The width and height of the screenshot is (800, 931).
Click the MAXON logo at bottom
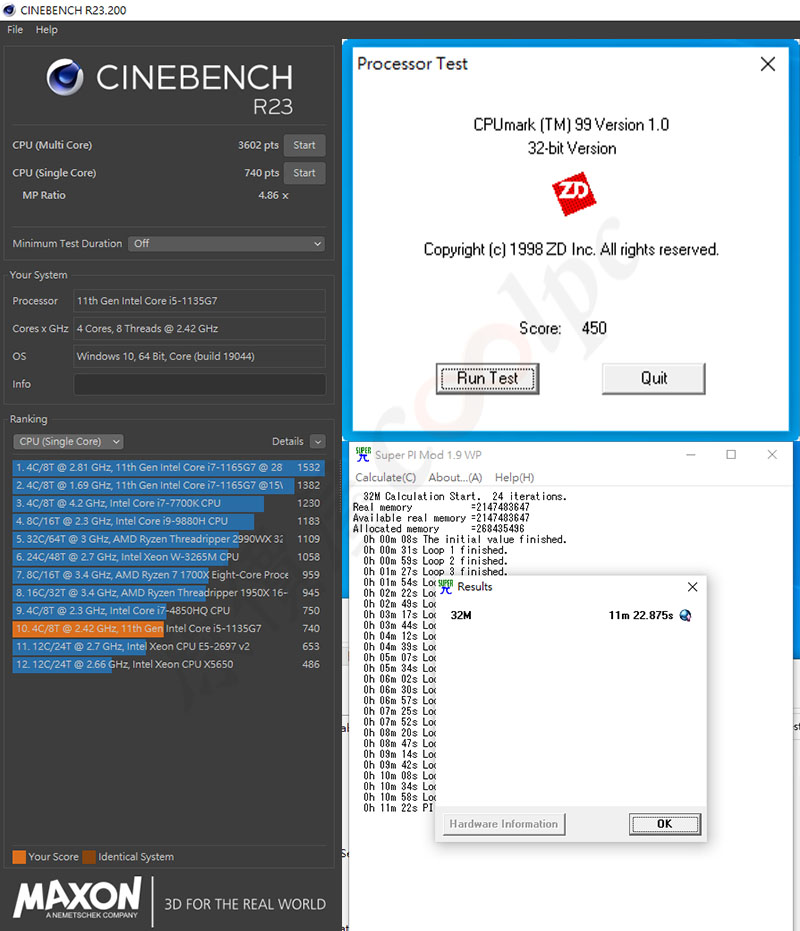(x=77, y=900)
